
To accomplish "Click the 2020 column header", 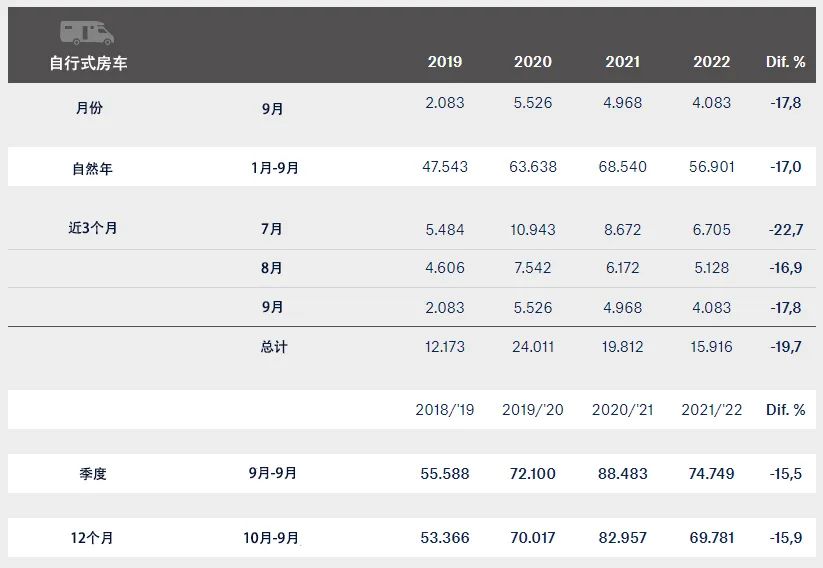I will pos(533,62).
